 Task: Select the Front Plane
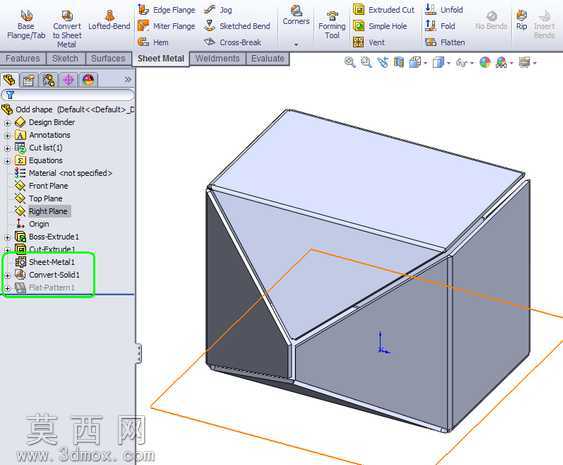pyautogui.click(x=41, y=186)
